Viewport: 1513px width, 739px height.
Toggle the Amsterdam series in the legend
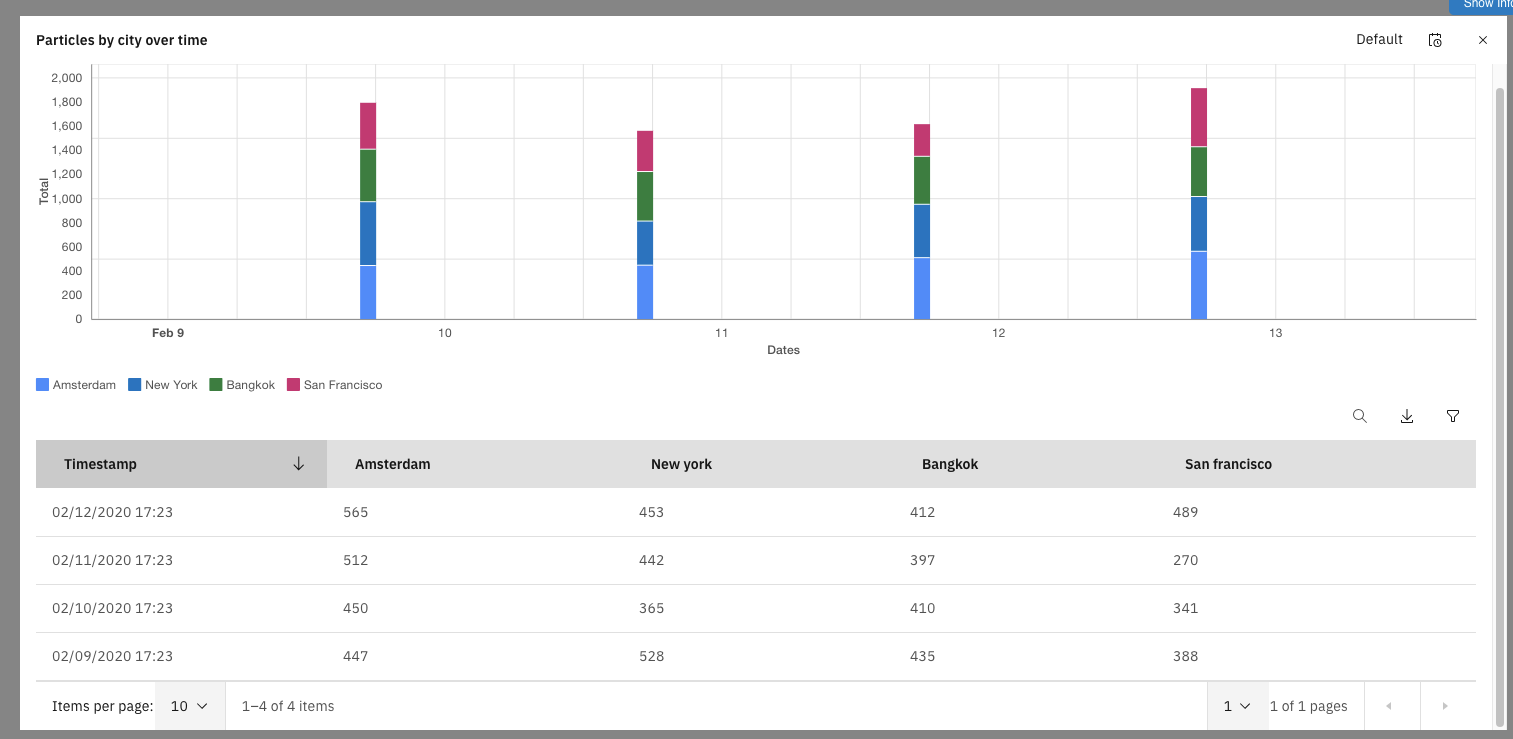(75, 384)
